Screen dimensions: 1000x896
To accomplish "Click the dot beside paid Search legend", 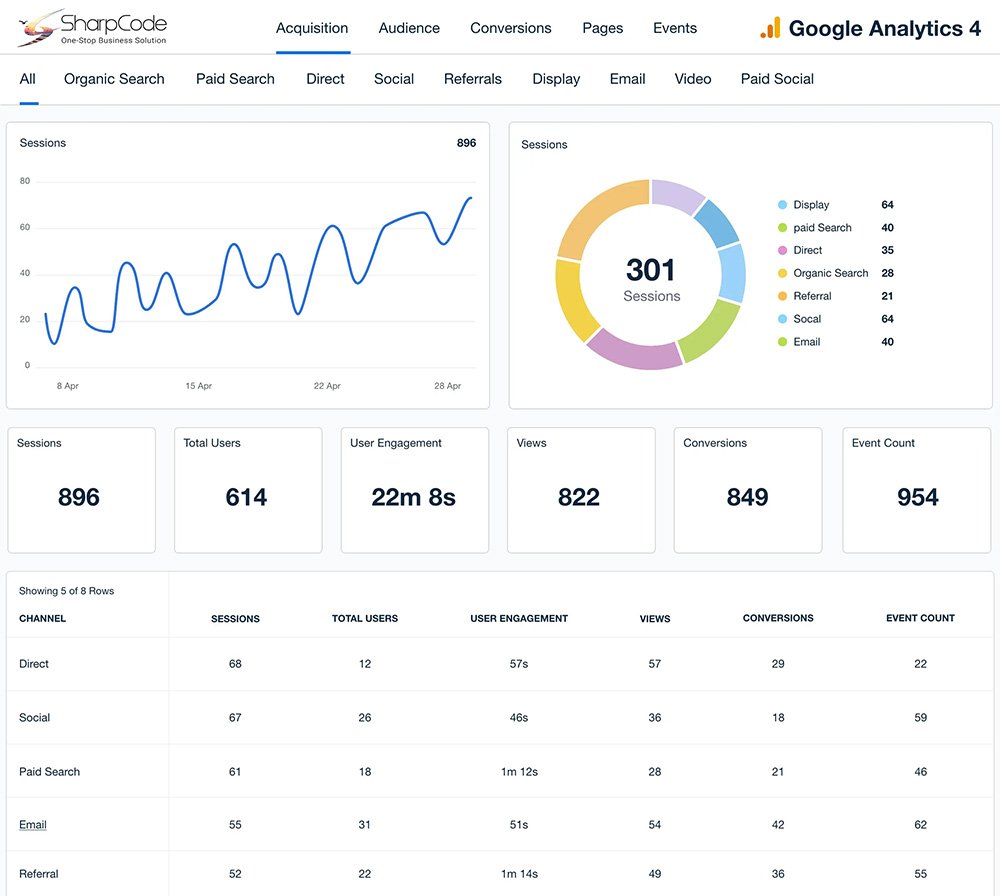I will [x=782, y=228].
